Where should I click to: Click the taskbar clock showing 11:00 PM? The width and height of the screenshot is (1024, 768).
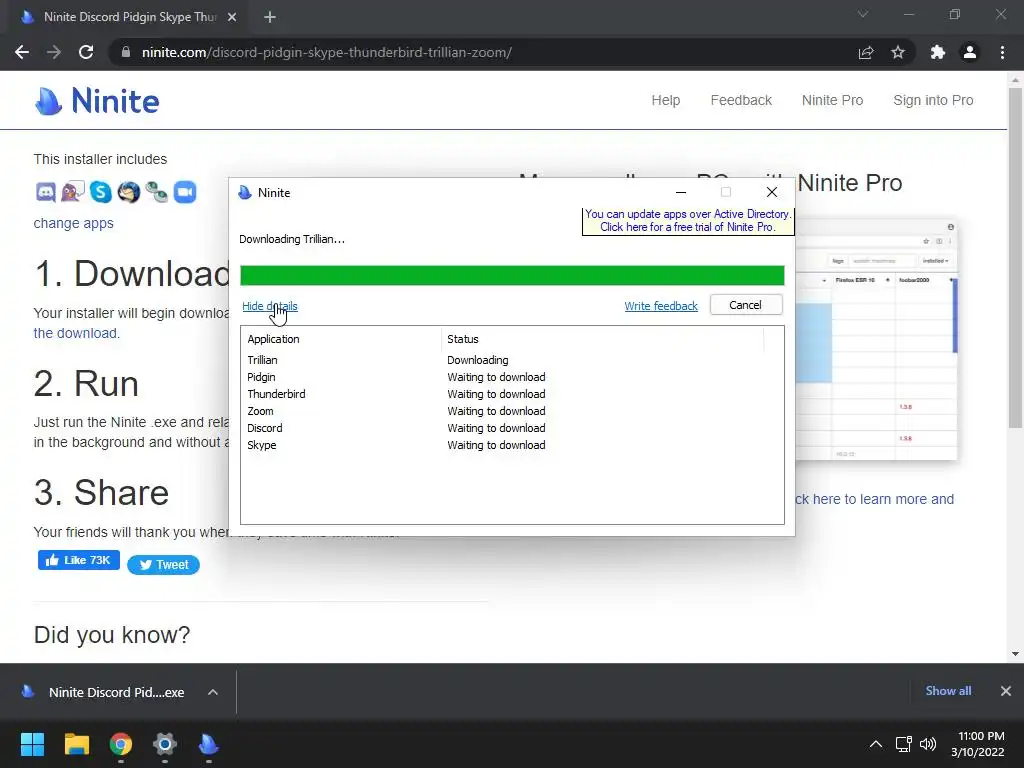[x=978, y=744]
